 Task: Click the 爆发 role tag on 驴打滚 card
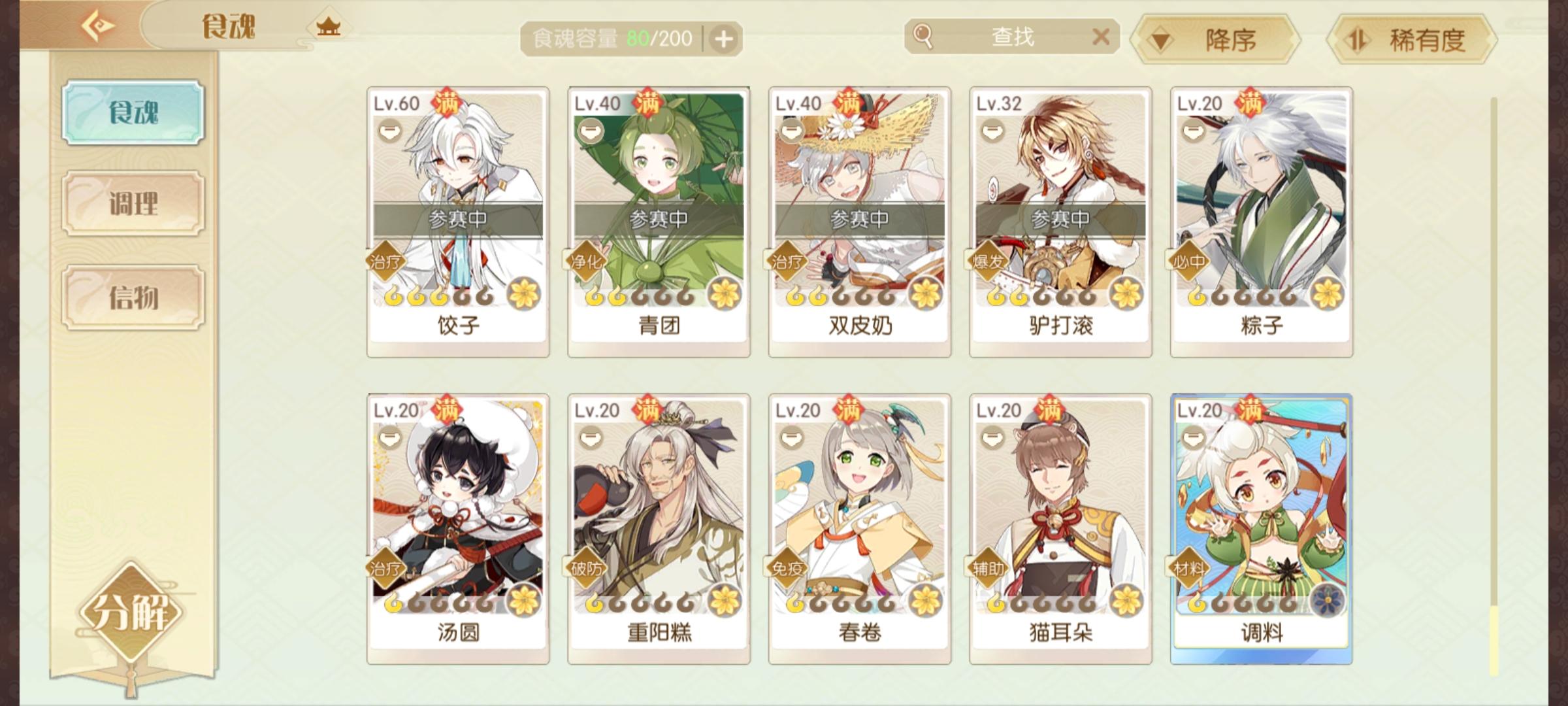[988, 262]
